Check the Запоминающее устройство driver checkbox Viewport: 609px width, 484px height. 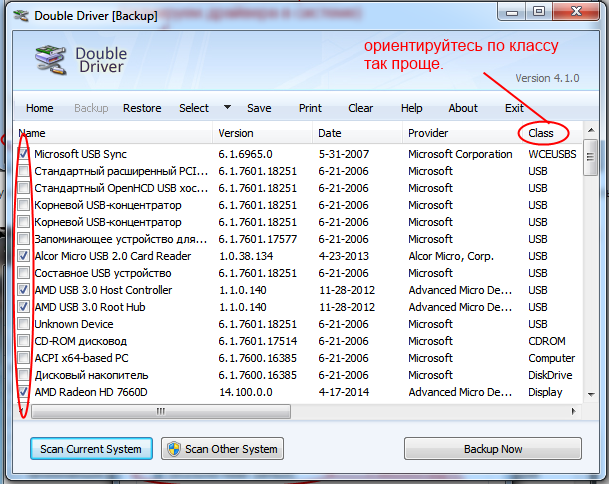24,239
